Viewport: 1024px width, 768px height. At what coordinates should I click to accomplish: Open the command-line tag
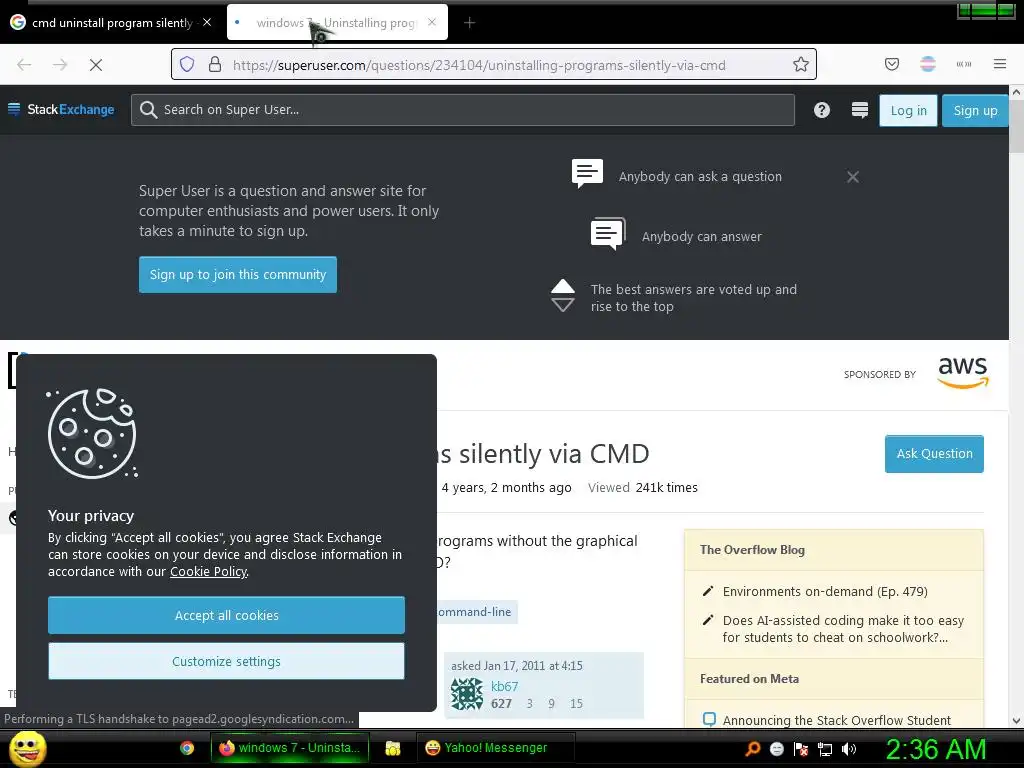pyautogui.click(x=477, y=612)
